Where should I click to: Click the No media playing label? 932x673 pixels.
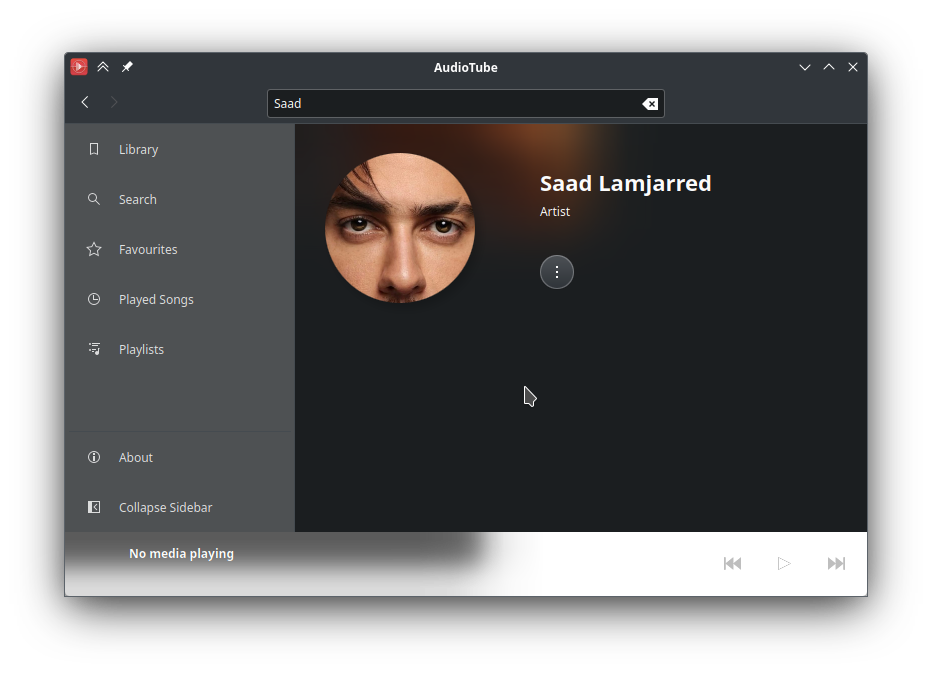[x=181, y=554]
